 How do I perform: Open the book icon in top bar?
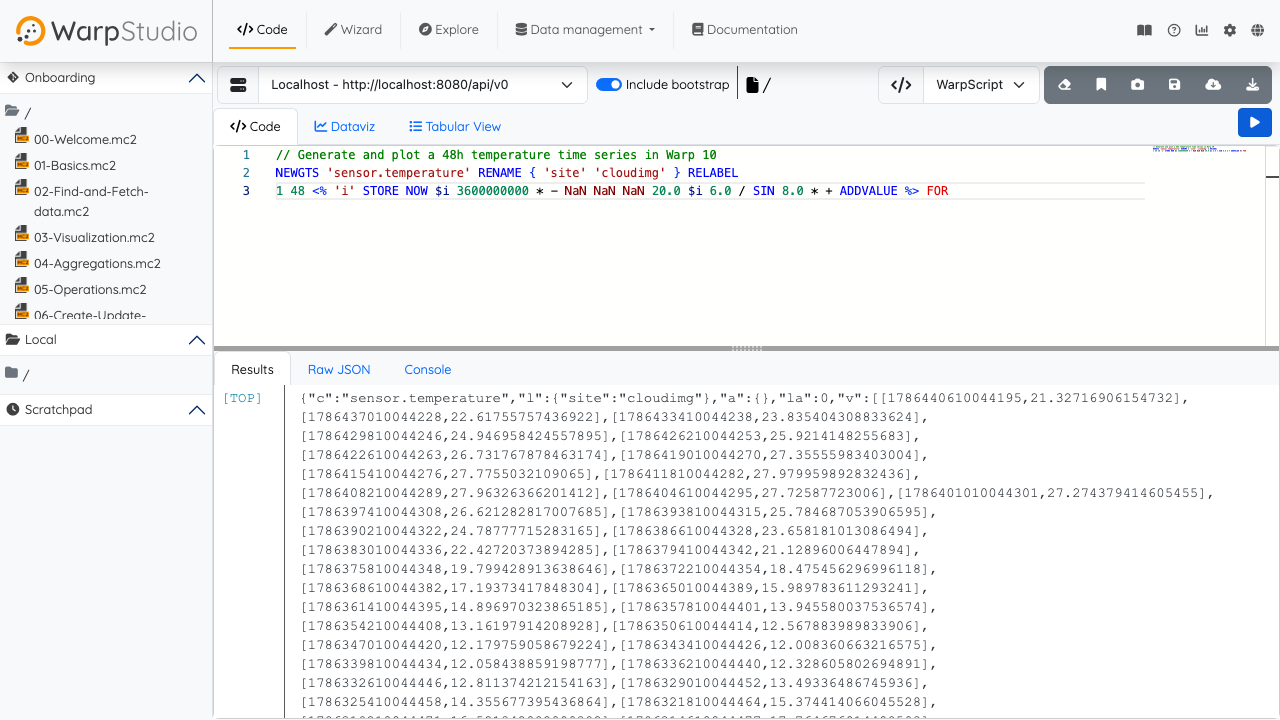coord(1144,30)
